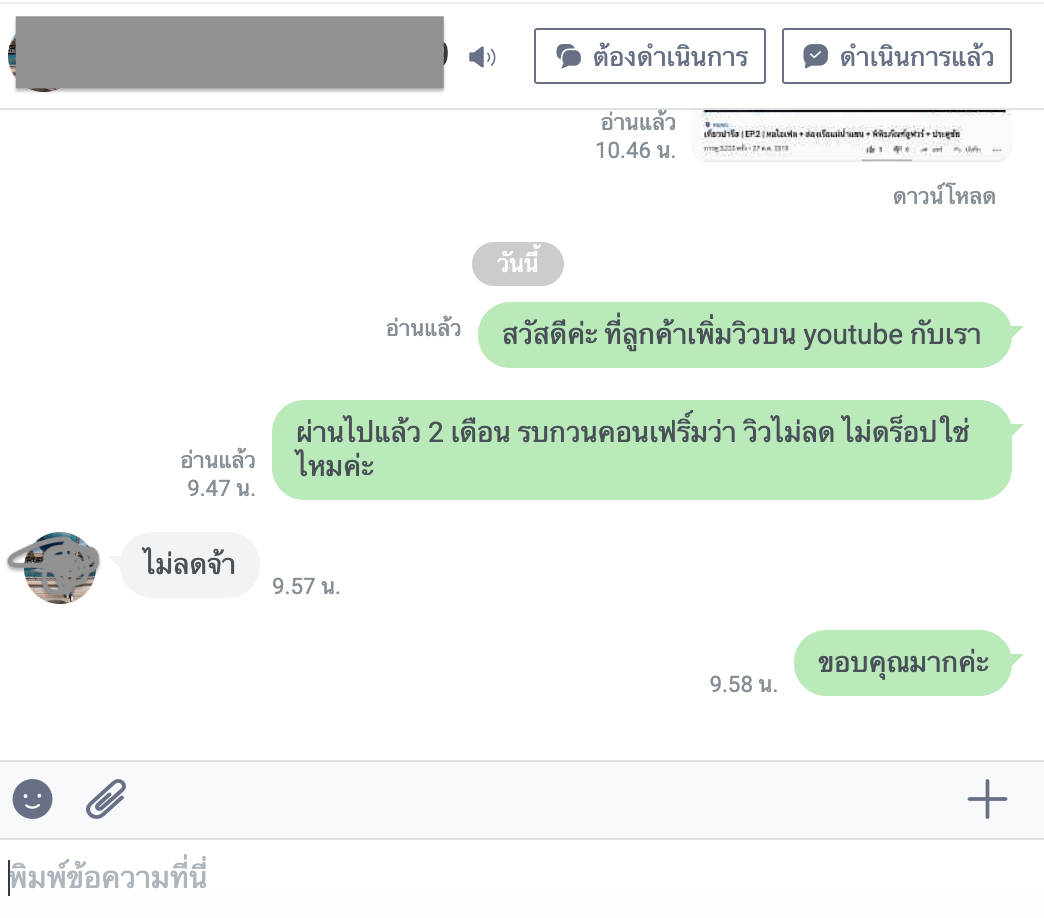
Task: Select the ขอบคุณมากค่ะ message bubble
Action: pos(903,663)
